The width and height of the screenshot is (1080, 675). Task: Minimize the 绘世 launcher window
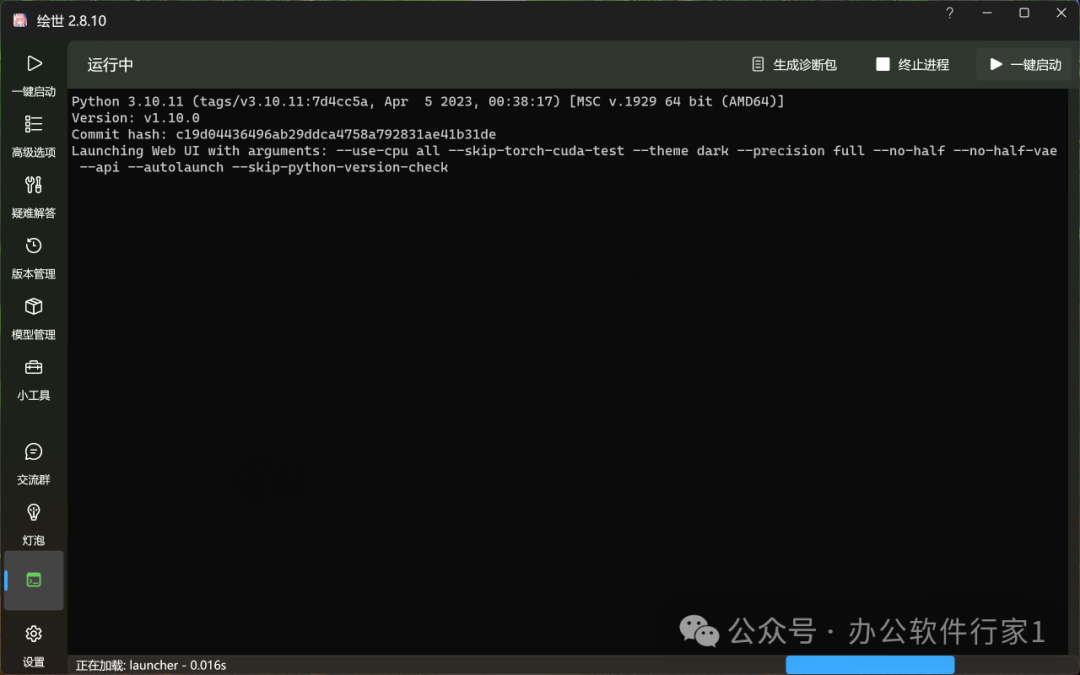(x=988, y=13)
